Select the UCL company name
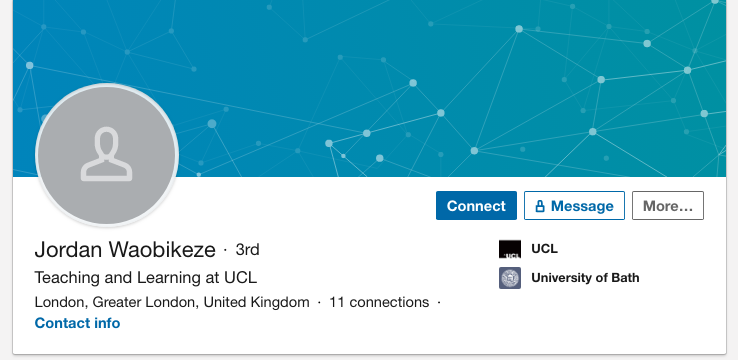Screen dimensions: 738x360 coord(545,248)
